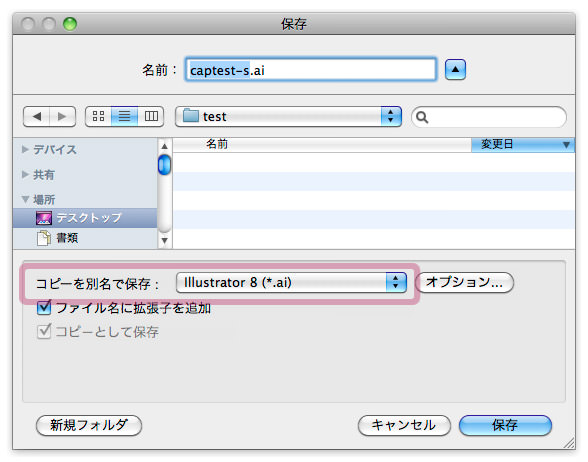Toggle ファイル名に拡張子を追加 checkbox
588x462 pixels.
(44, 308)
